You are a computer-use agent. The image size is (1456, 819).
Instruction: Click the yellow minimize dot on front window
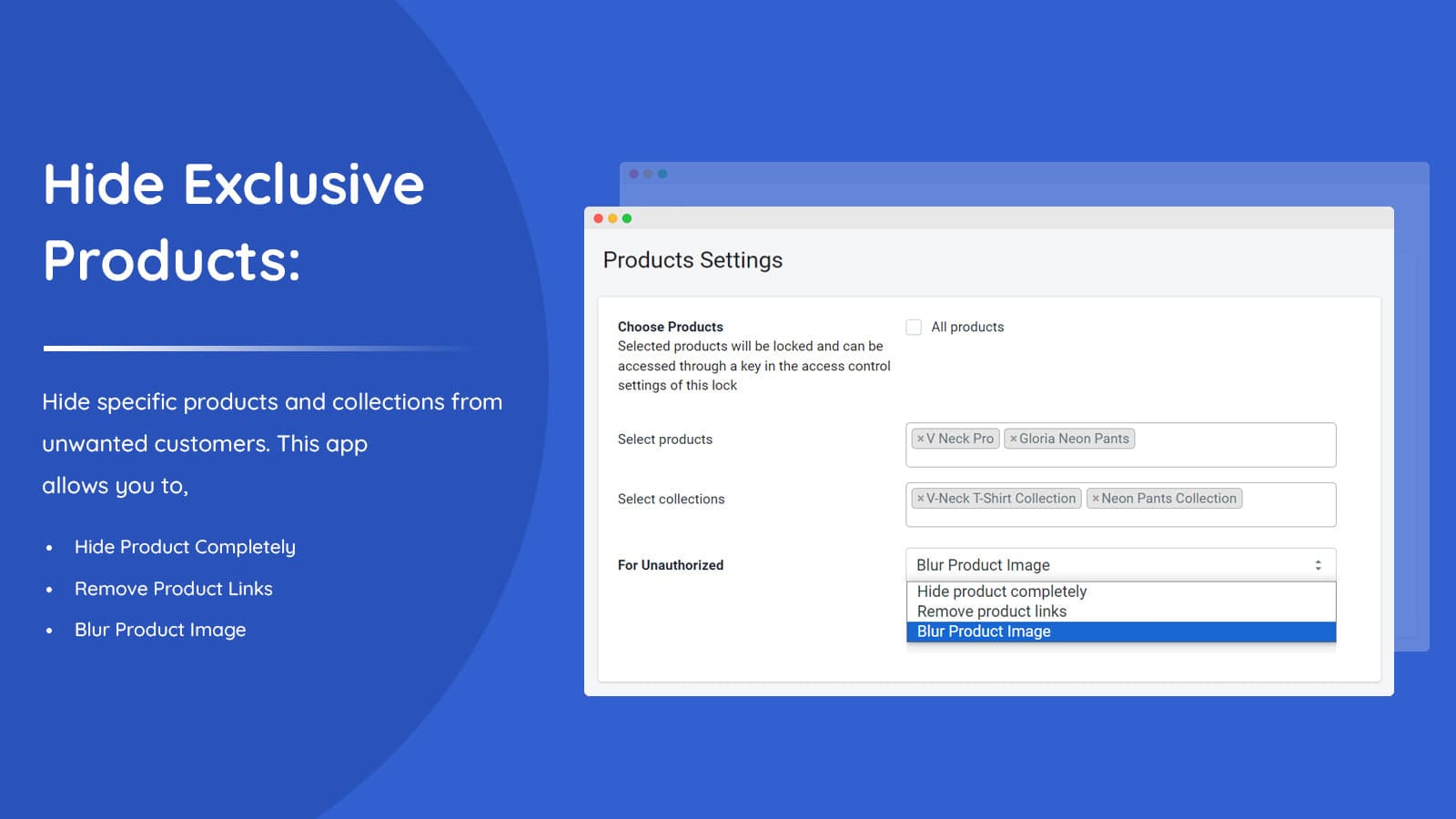tap(612, 218)
